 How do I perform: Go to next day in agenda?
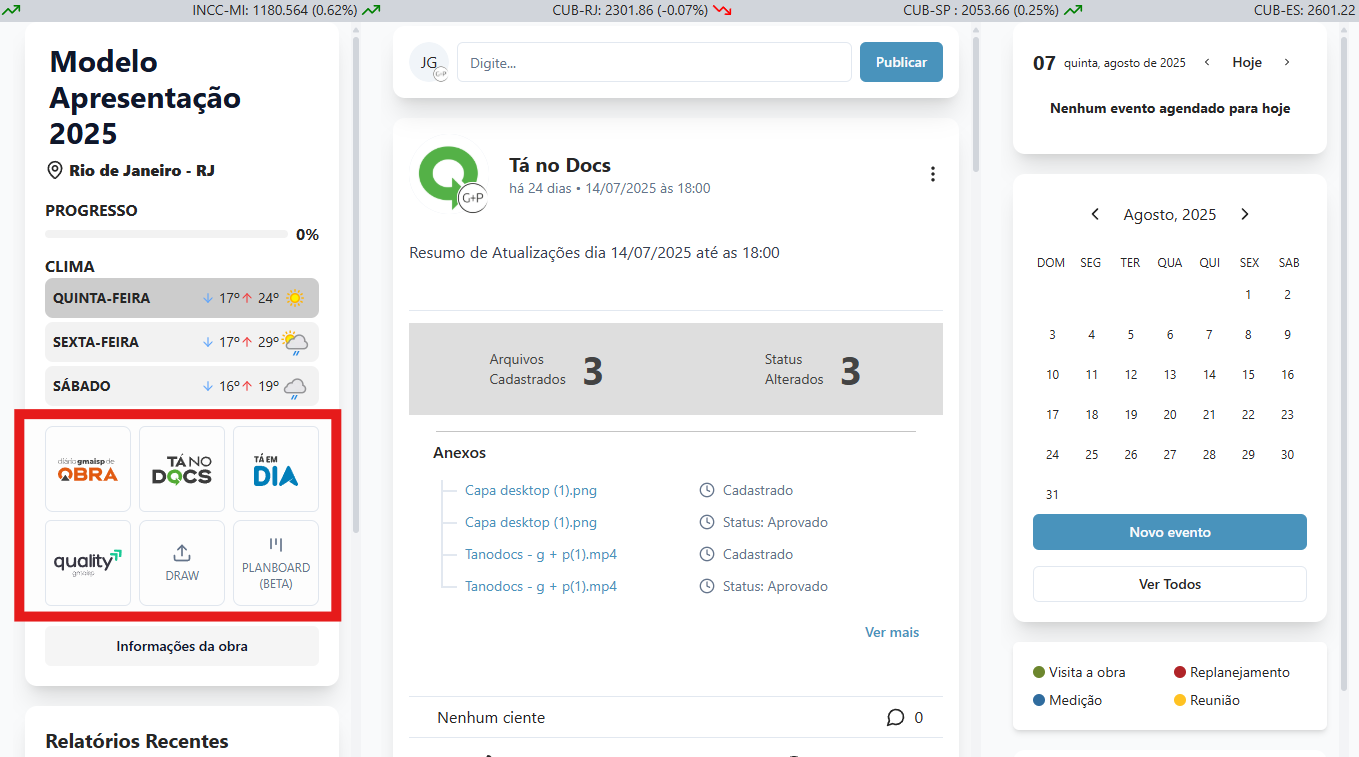(1287, 62)
